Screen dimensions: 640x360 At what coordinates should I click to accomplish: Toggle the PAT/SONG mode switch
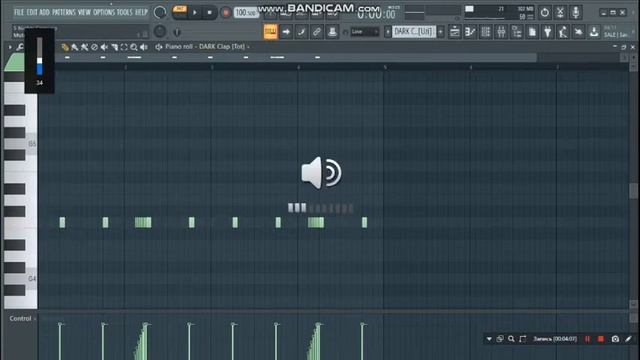(x=179, y=12)
